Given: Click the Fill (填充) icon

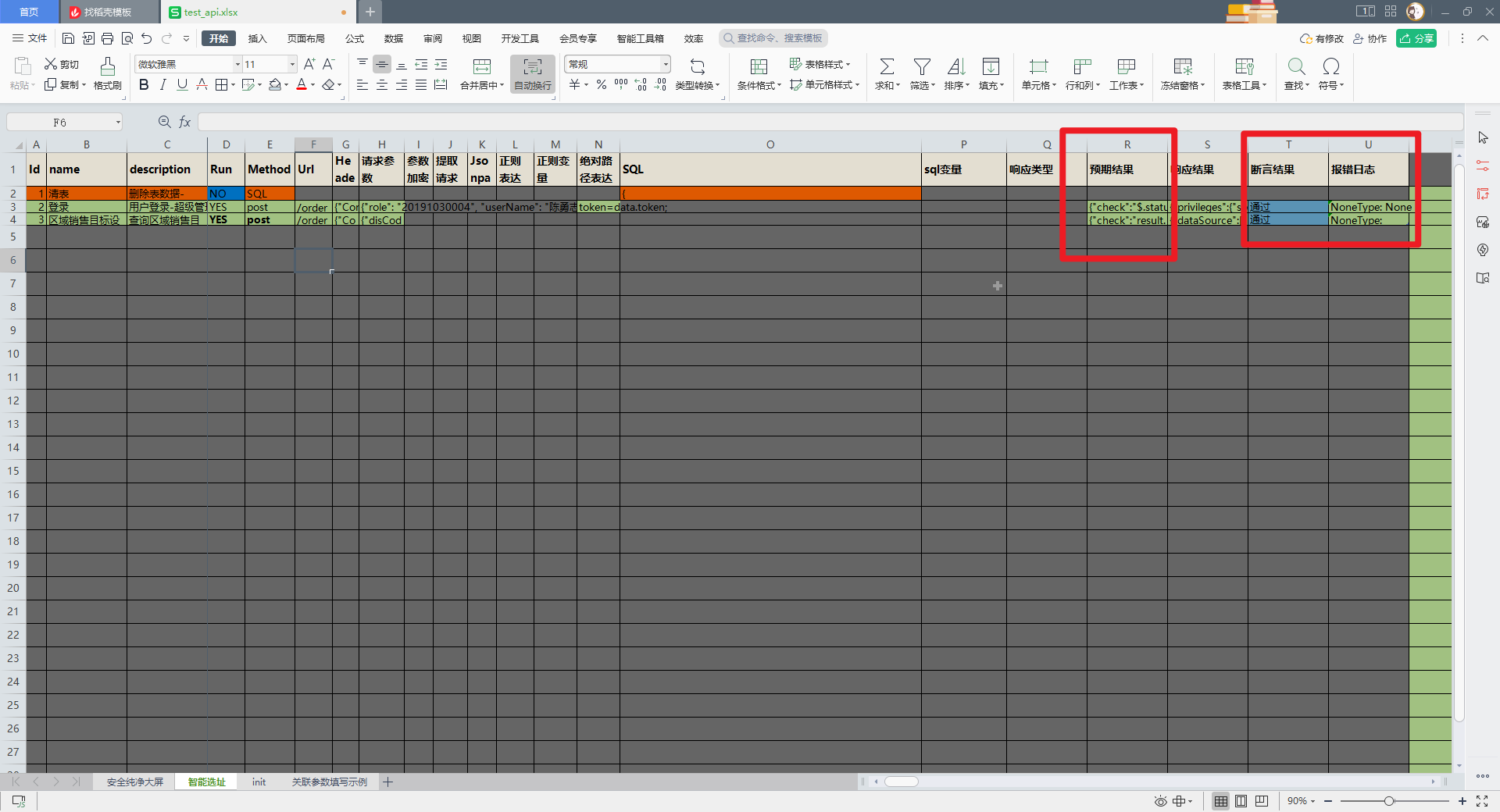Looking at the screenshot, I should click(991, 66).
